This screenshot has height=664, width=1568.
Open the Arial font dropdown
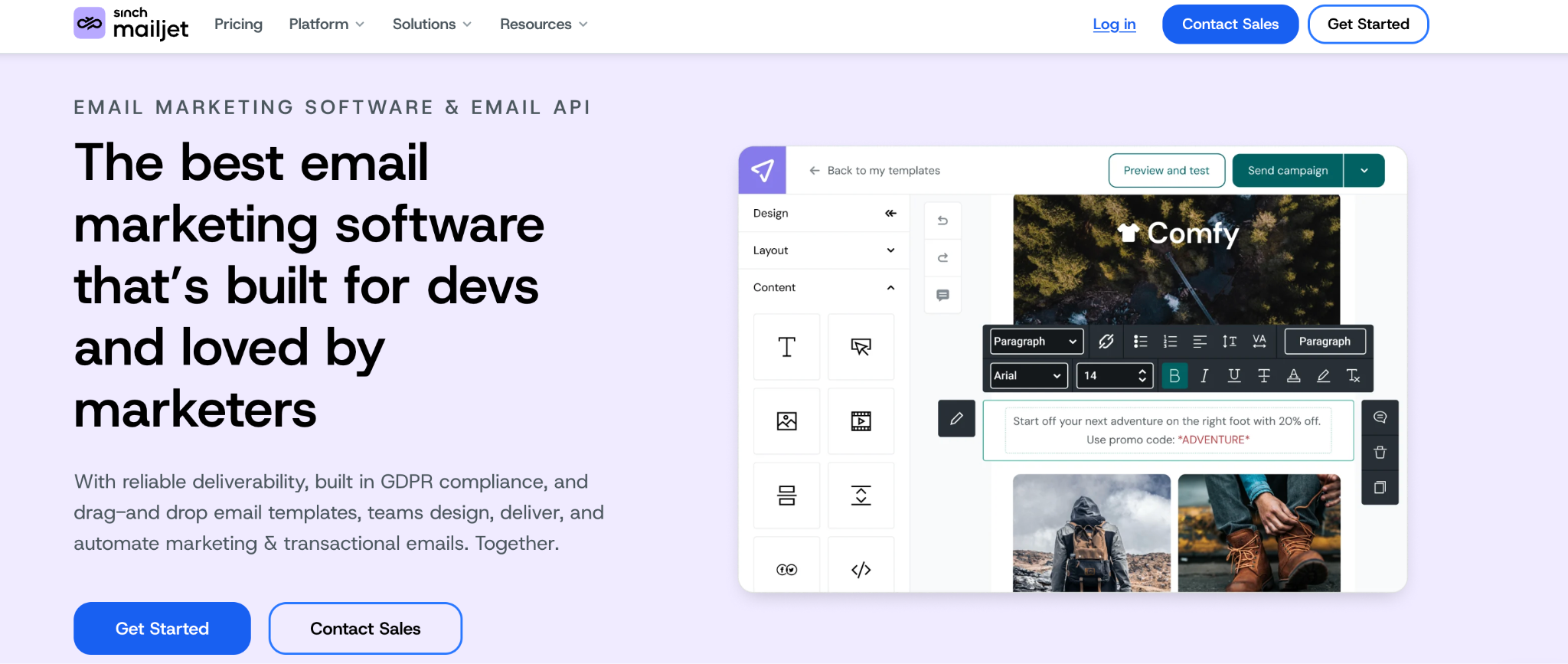tap(1028, 376)
